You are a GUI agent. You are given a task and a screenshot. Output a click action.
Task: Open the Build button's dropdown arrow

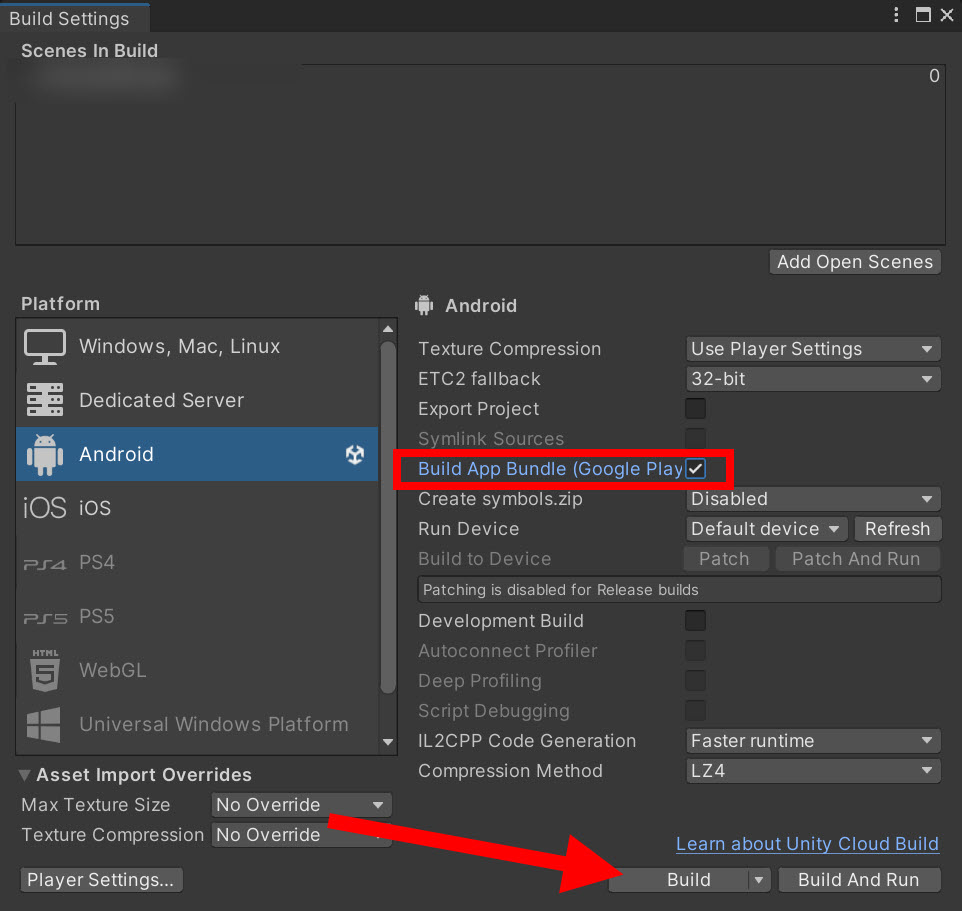click(759, 880)
